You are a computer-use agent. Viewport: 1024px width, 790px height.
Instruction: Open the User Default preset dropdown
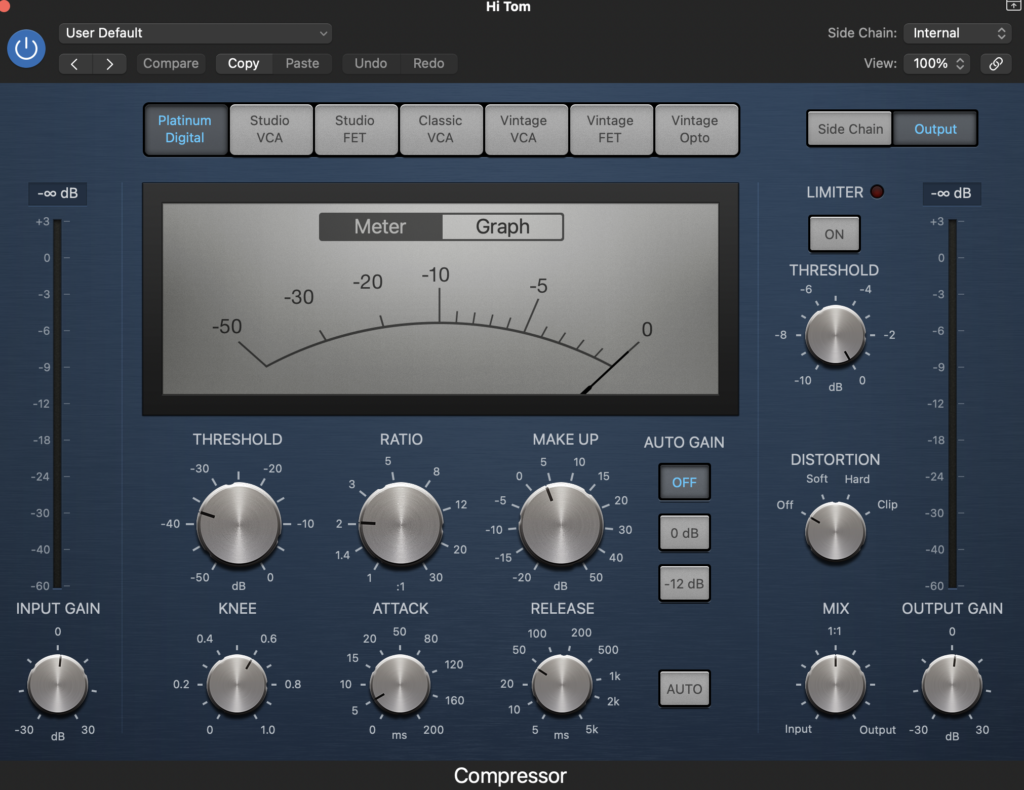(x=195, y=33)
